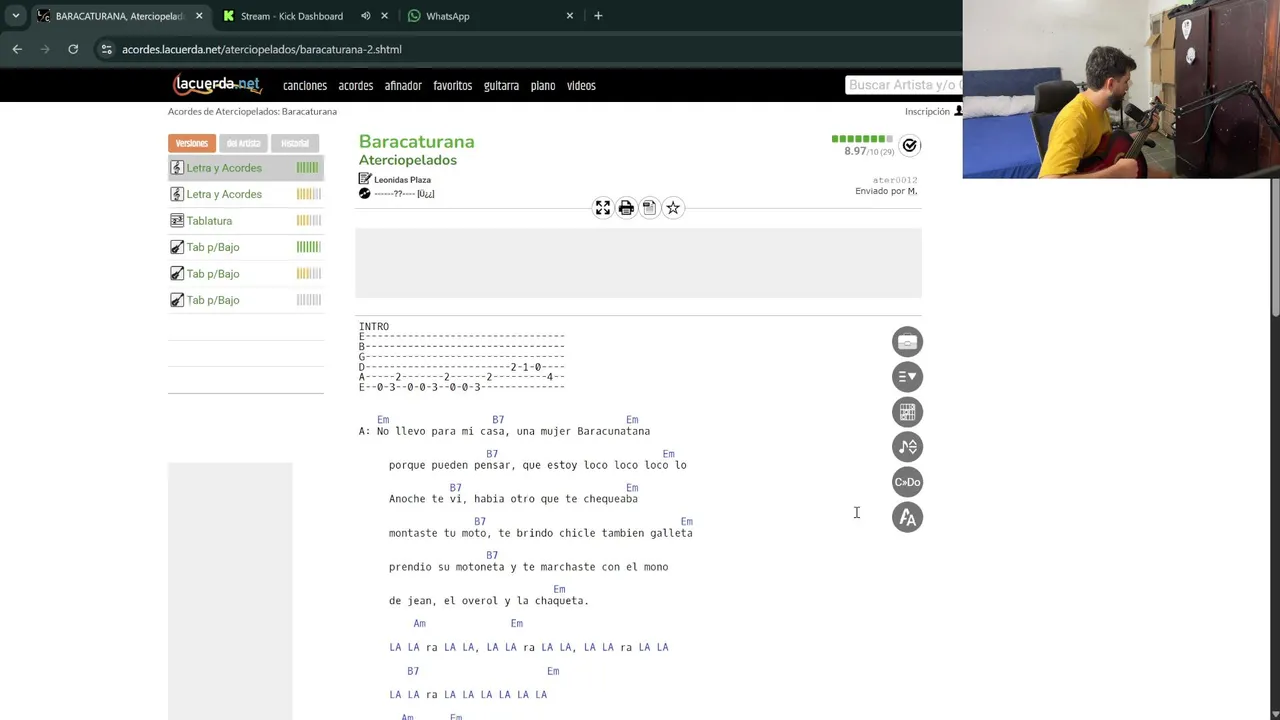Click the pencil-note icon beside Leonidas Plaza
This screenshot has width=1280, height=720.
click(365, 179)
